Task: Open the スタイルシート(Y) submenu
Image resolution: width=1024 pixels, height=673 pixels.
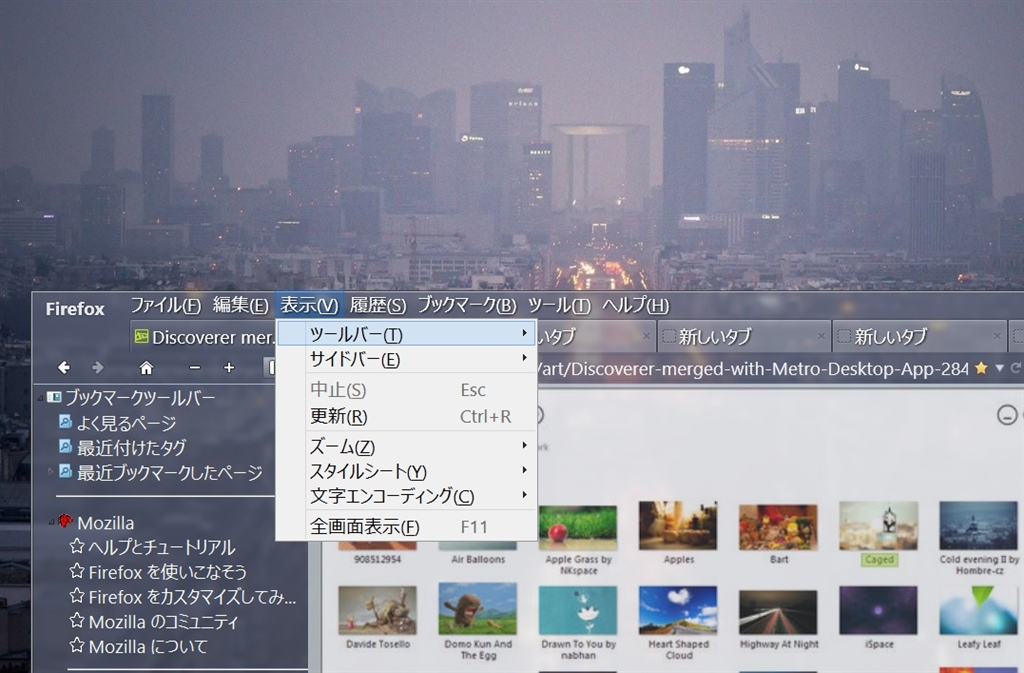Action: tap(406, 471)
